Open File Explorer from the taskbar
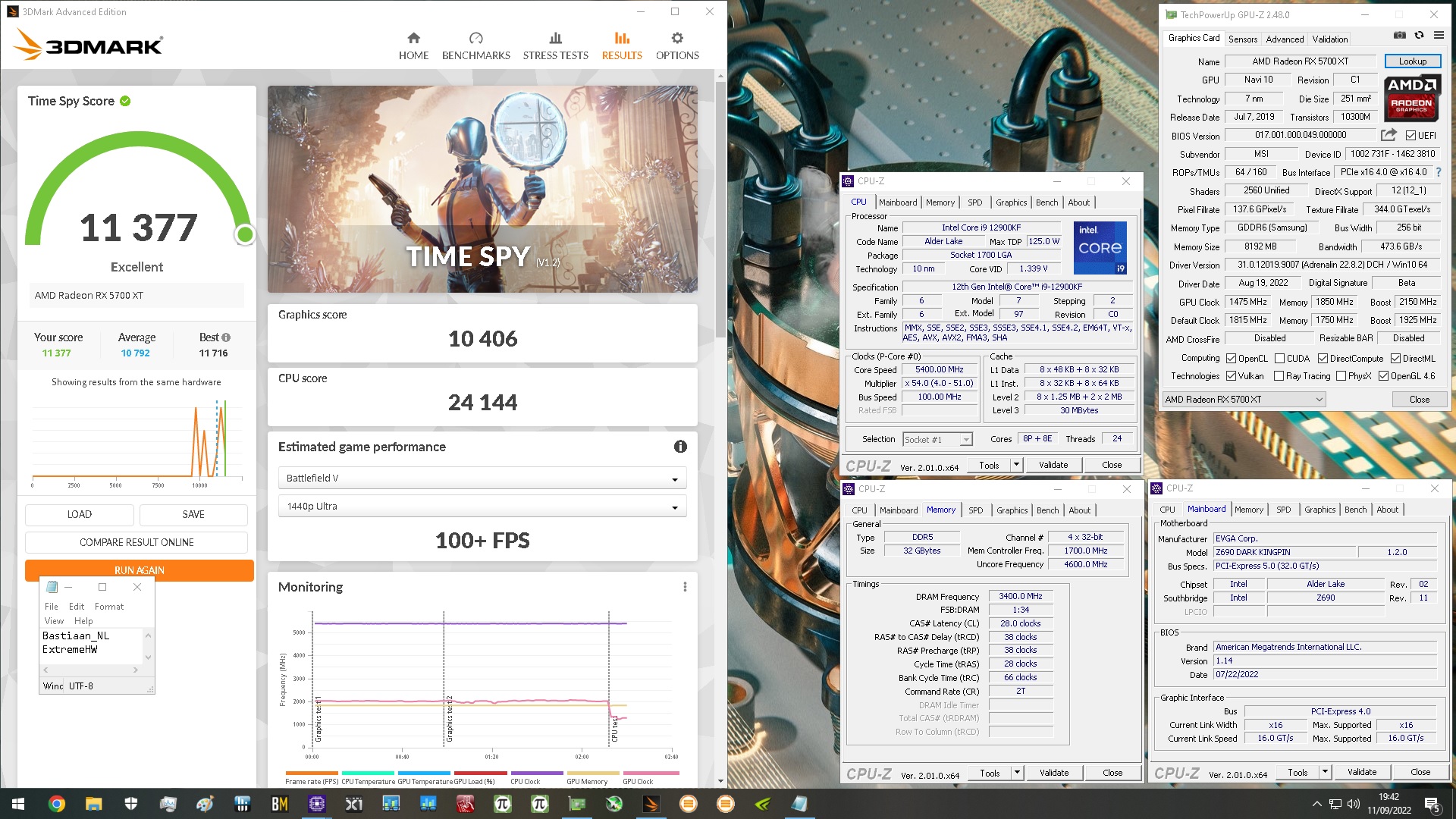 point(93,804)
